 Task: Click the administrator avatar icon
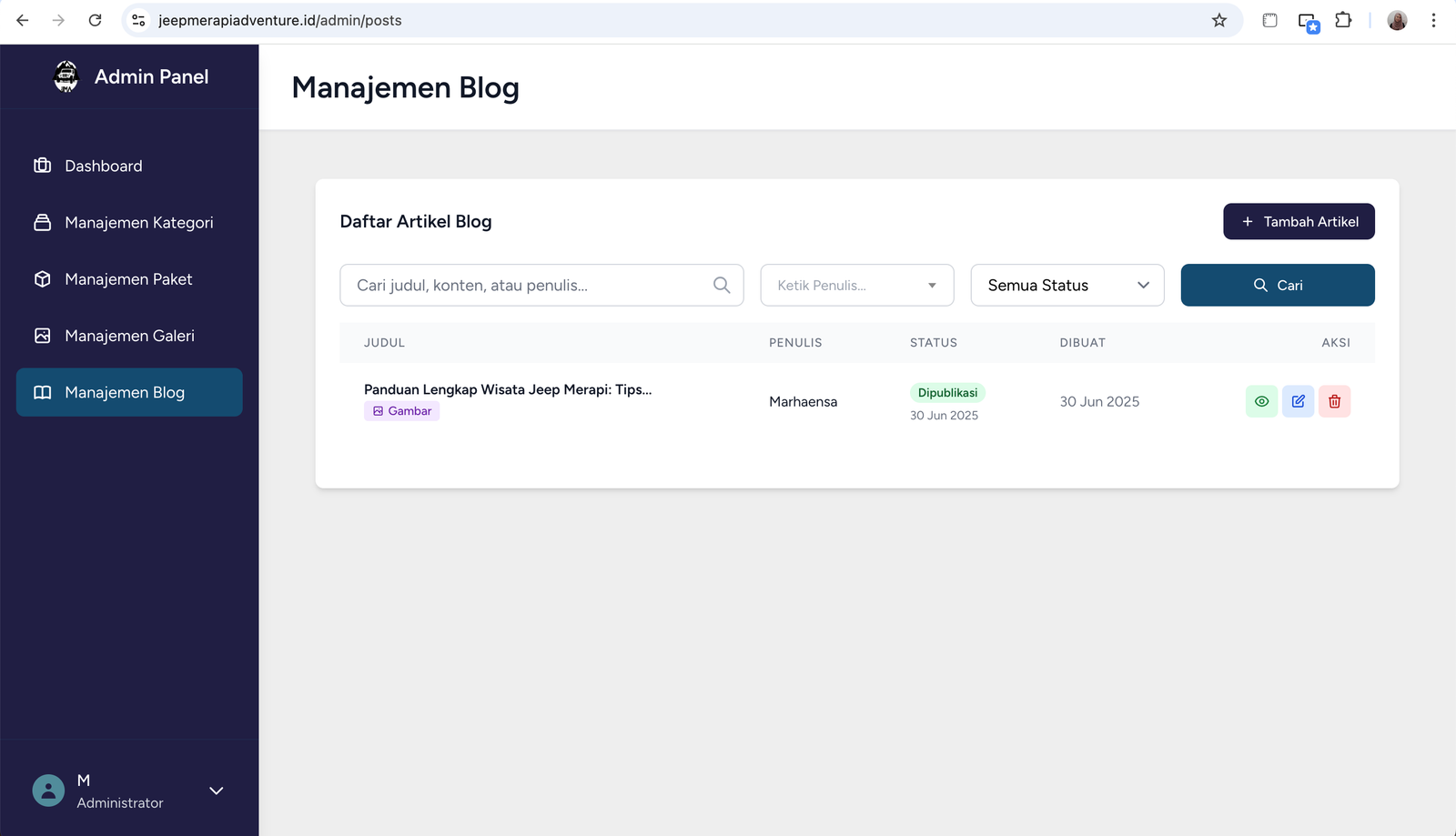pos(48,791)
